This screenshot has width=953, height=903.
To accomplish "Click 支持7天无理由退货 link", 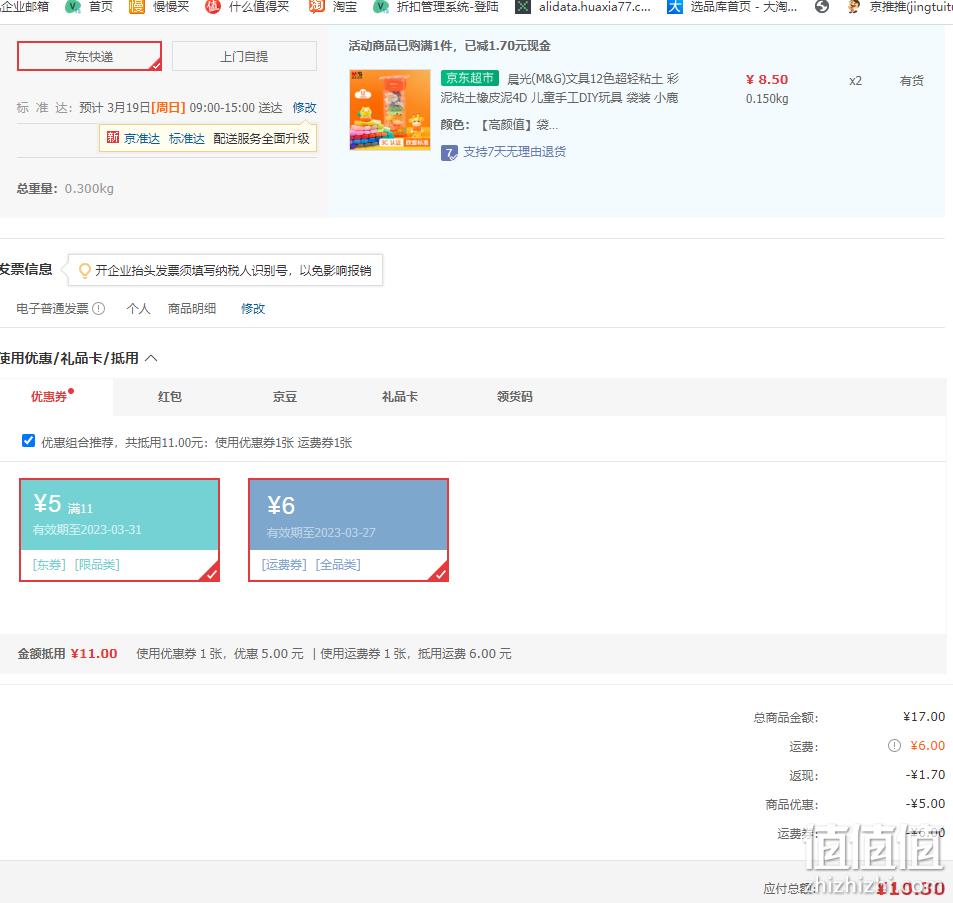I will pyautogui.click(x=514, y=152).
